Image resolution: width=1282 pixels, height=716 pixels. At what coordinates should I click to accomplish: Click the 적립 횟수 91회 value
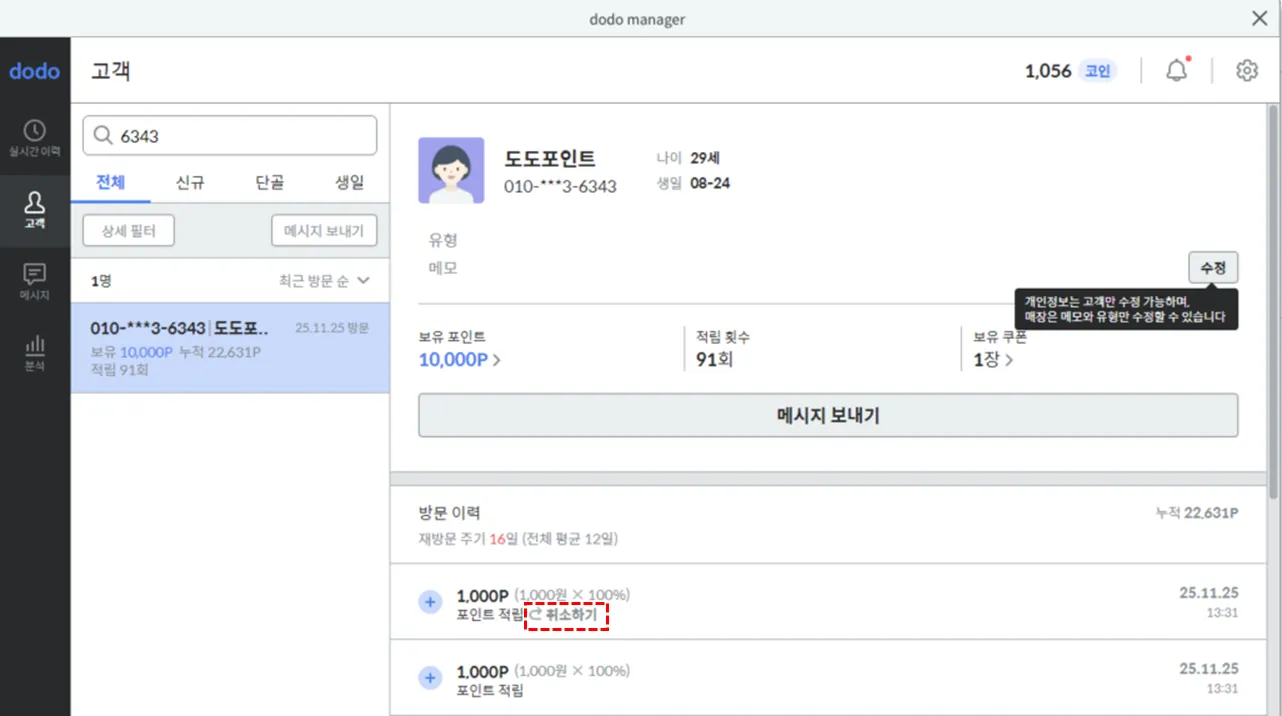pyautogui.click(x=715, y=359)
